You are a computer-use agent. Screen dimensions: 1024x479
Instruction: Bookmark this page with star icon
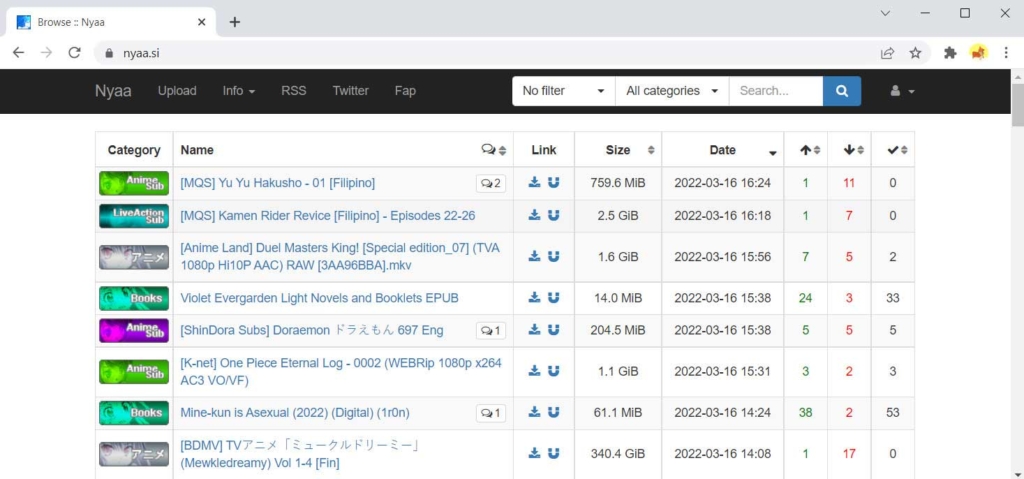(x=916, y=54)
